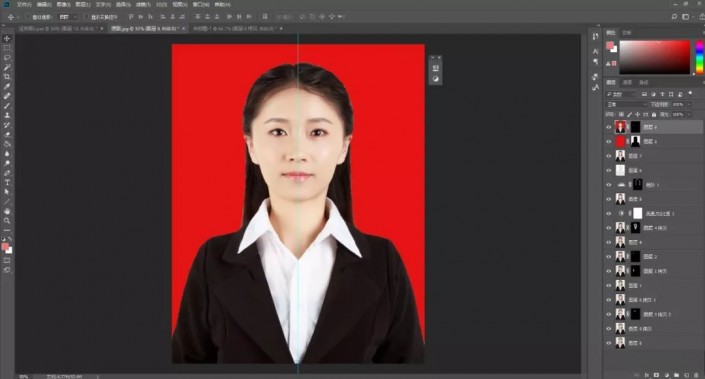Select the Zoom tool
Screen dimensions: 705x379
click(x=7, y=221)
